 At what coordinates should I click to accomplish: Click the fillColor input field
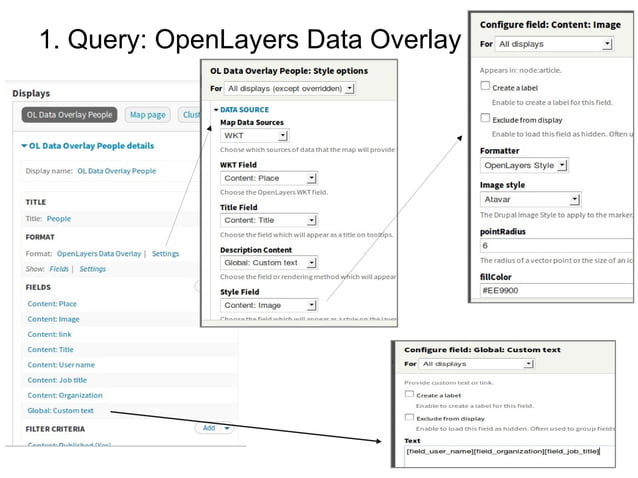(x=557, y=290)
